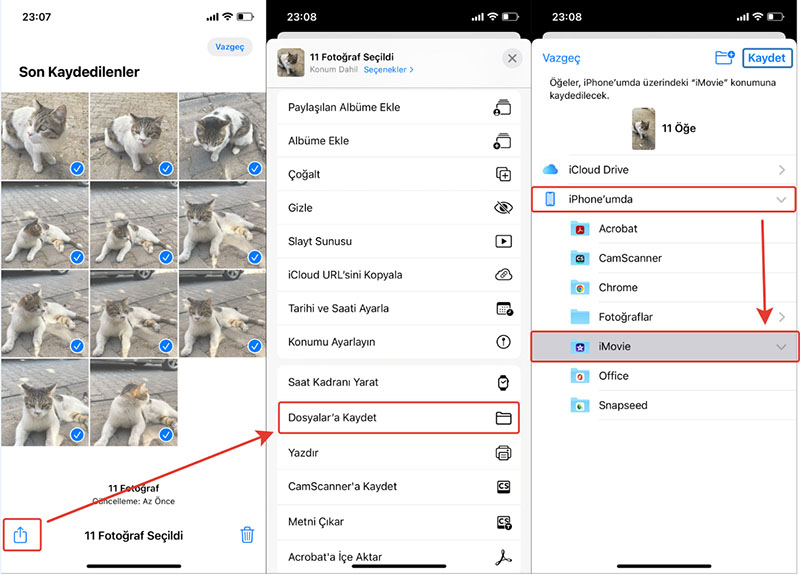Image resolution: width=800 pixels, height=575 pixels.
Task: Choose Dosyalar'a Kaydet from share menu
Action: (398, 417)
